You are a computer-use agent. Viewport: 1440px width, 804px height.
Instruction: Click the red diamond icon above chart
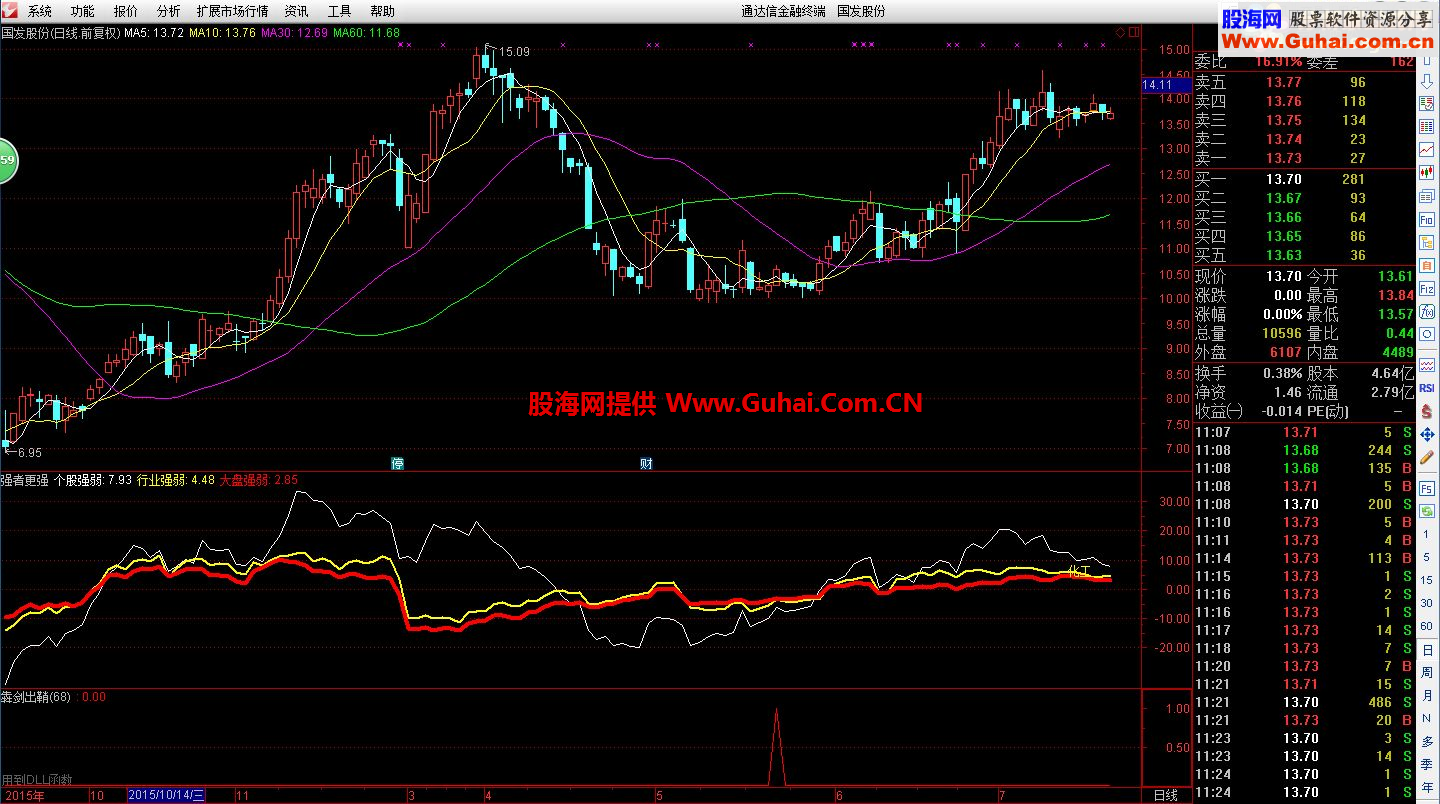(1120, 32)
